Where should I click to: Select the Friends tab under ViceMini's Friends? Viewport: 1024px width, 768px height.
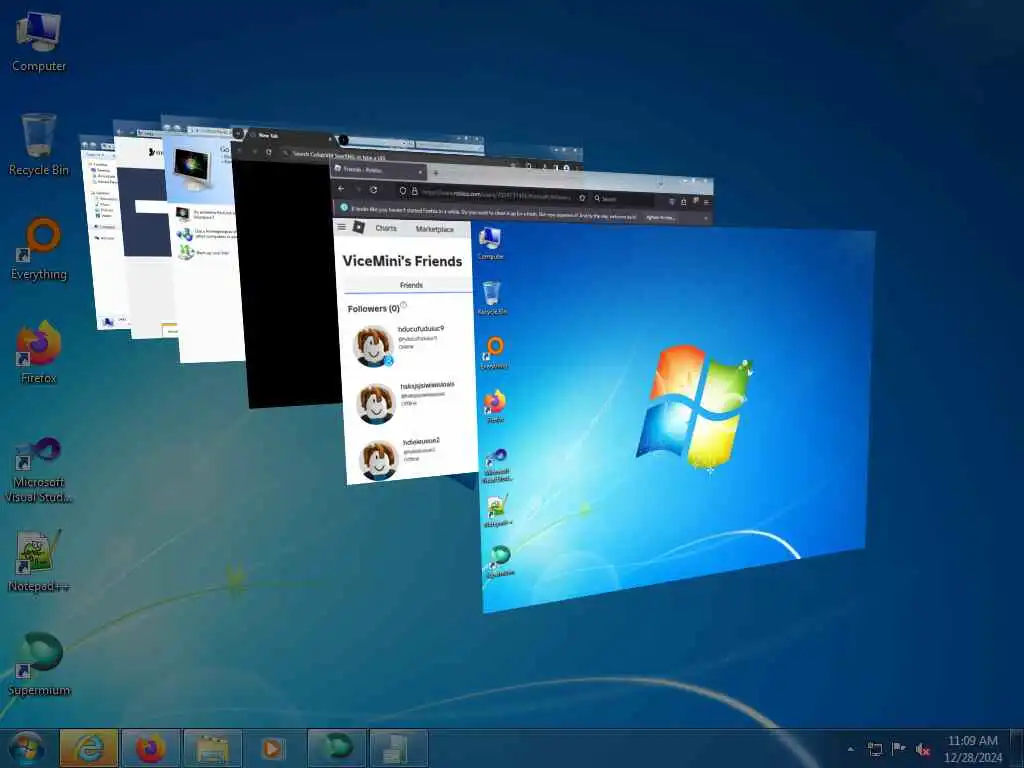(x=411, y=285)
